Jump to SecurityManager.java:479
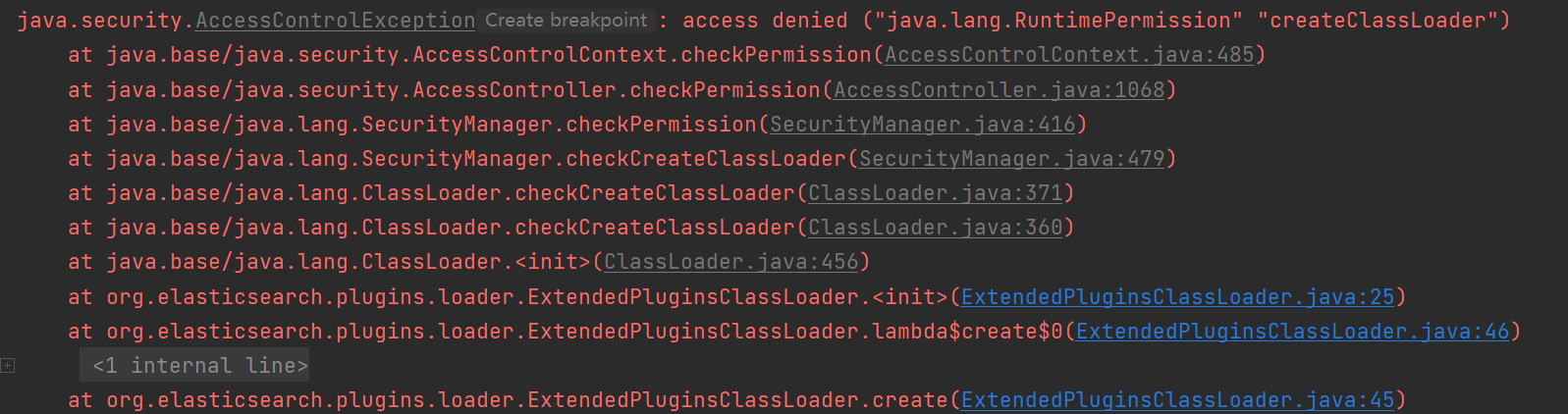This screenshot has height=414, width=1568. pos(1011,159)
